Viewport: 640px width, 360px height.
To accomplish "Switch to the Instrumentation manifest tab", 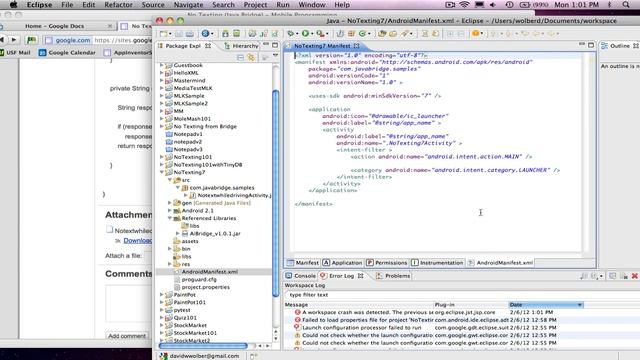I will point(437,263).
